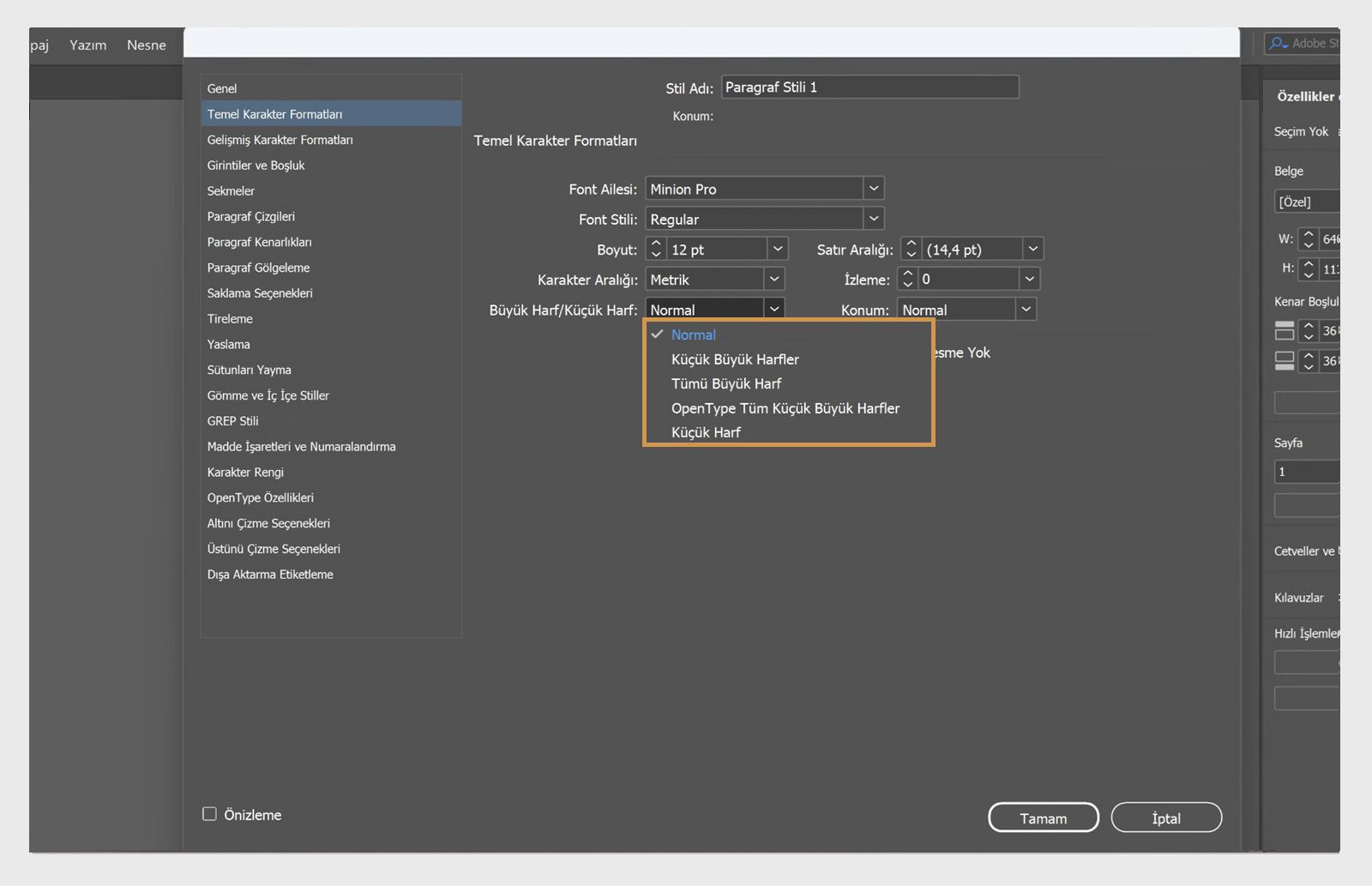Click the Font Stili field showing Regular

pyautogui.click(x=755, y=219)
